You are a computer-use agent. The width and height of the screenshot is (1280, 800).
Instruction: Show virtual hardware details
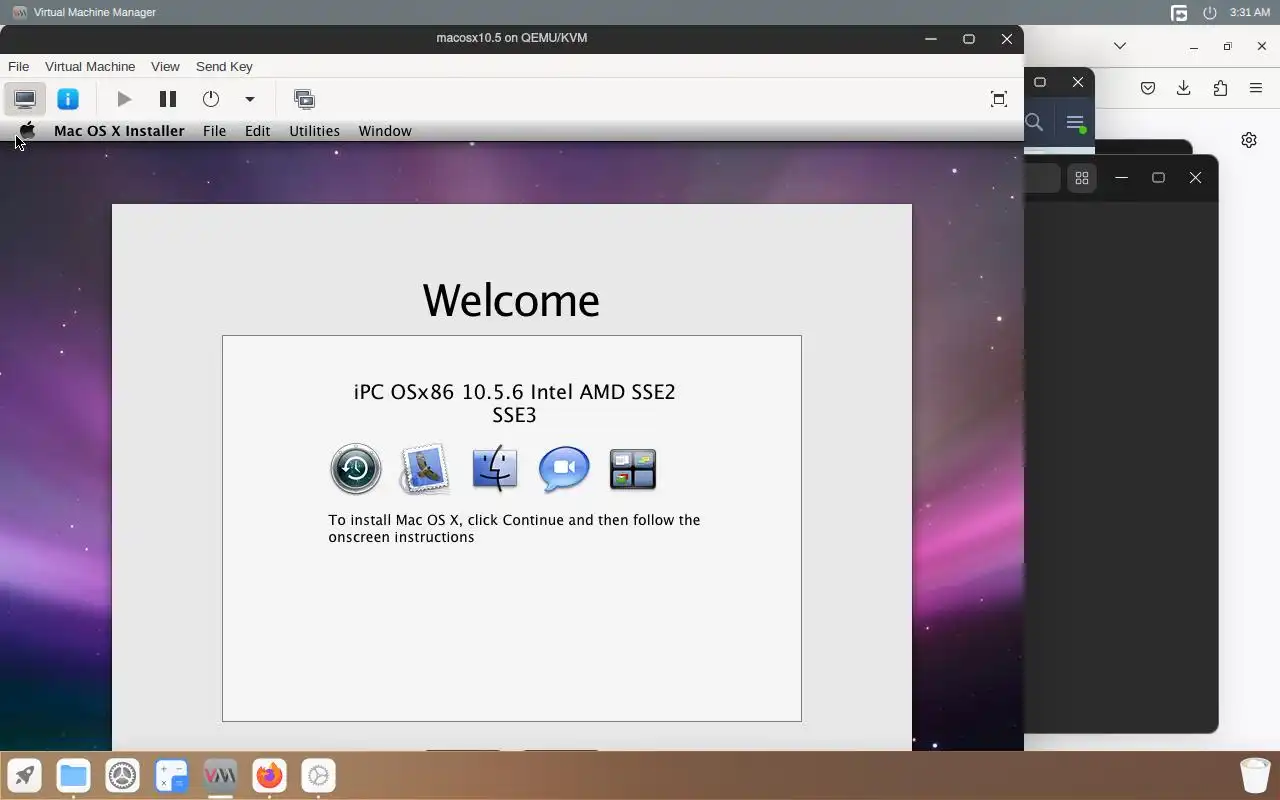(68, 99)
